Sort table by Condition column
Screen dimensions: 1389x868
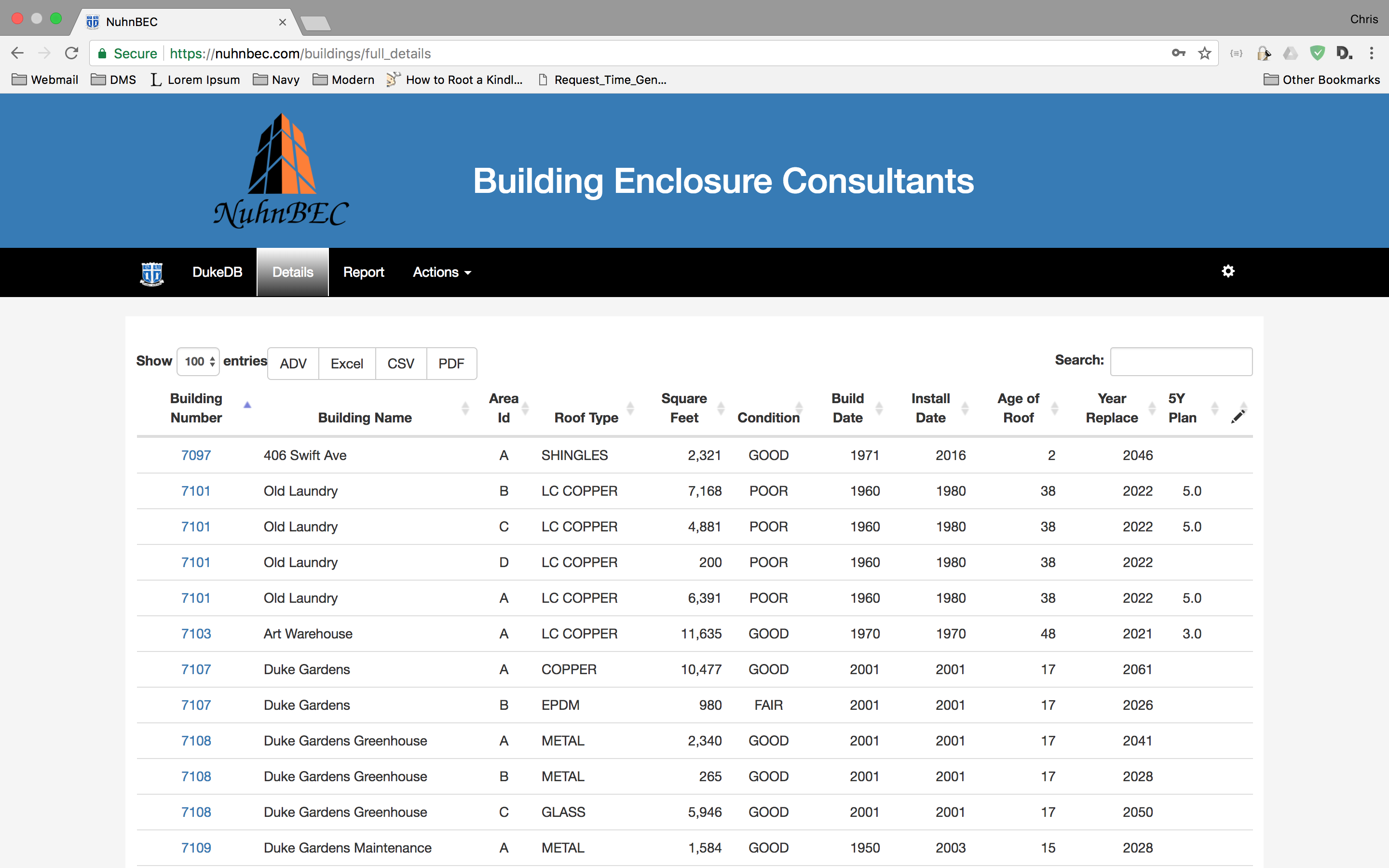[768, 417]
